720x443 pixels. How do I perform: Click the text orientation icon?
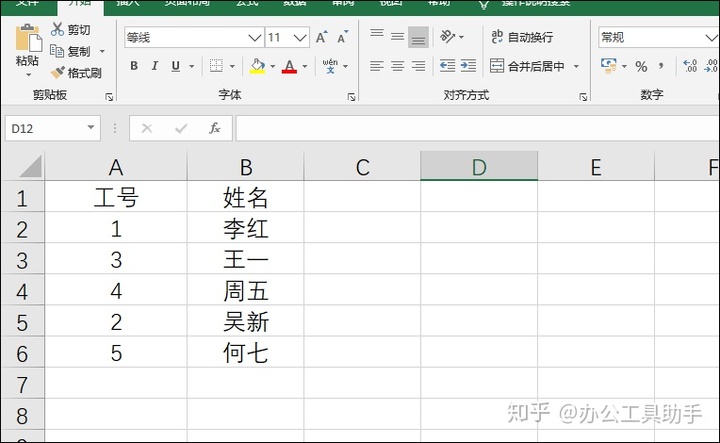(x=448, y=36)
